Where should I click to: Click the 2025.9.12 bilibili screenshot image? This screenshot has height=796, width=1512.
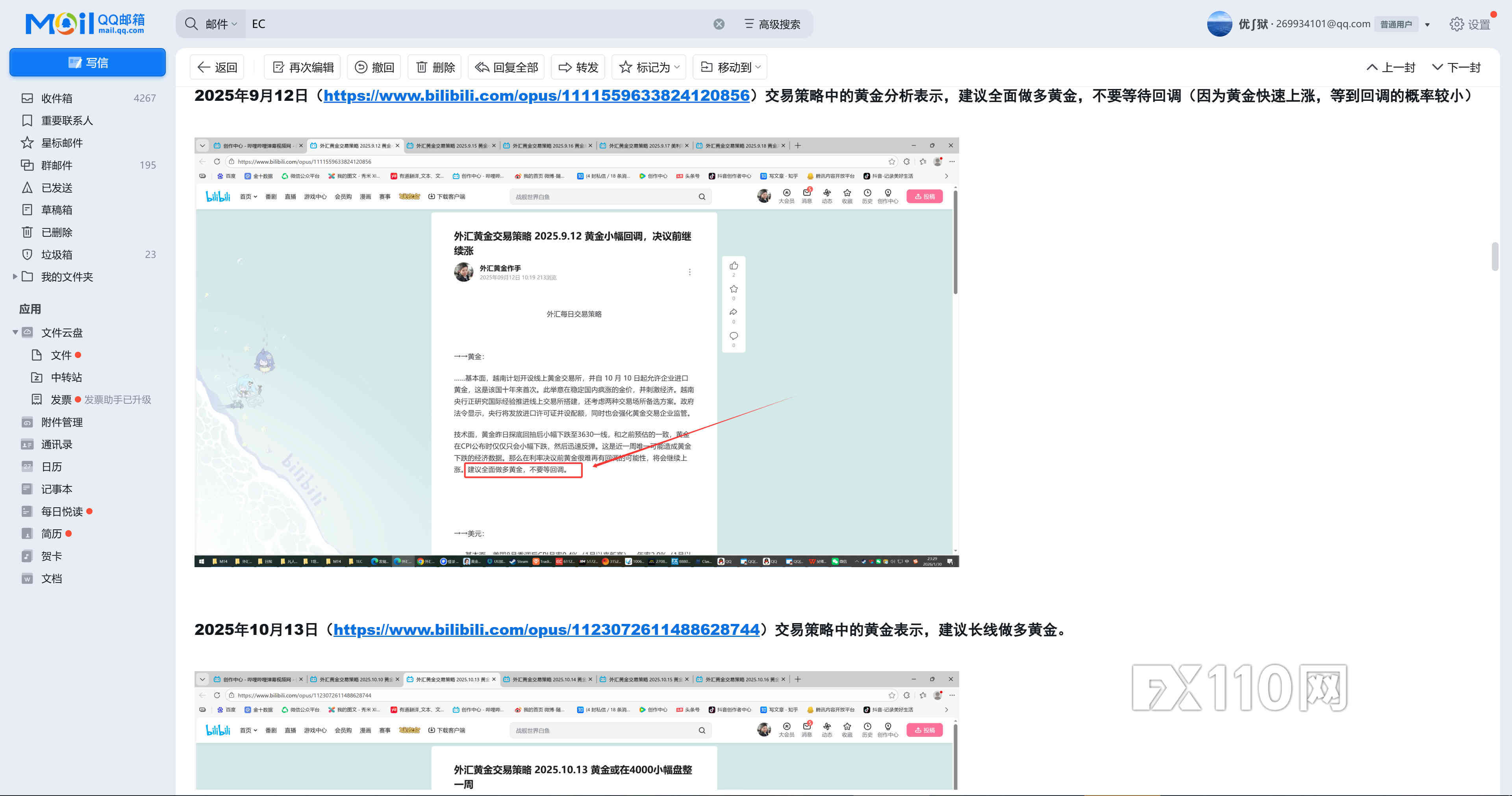[576, 352]
